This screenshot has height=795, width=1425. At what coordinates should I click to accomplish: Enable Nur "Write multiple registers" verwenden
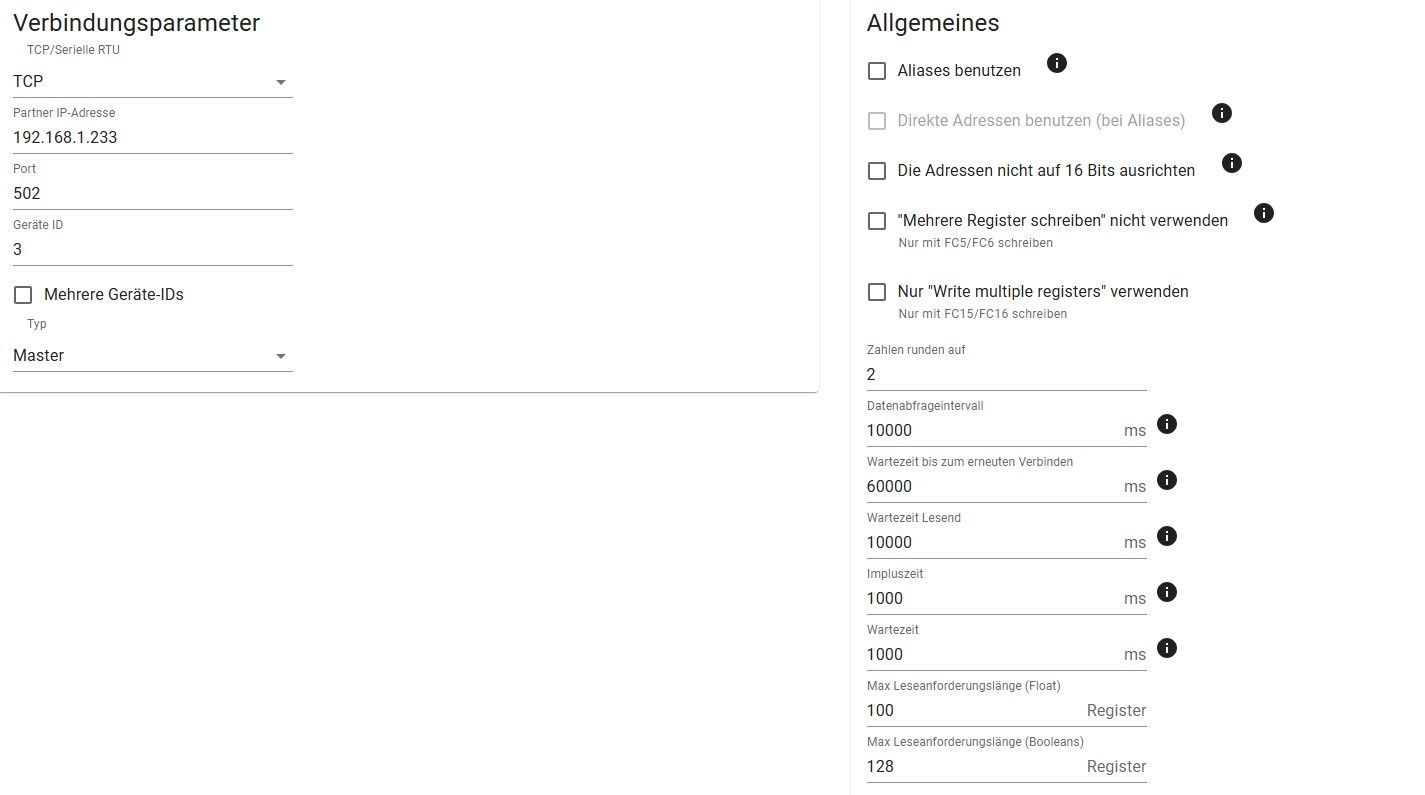[x=877, y=292]
